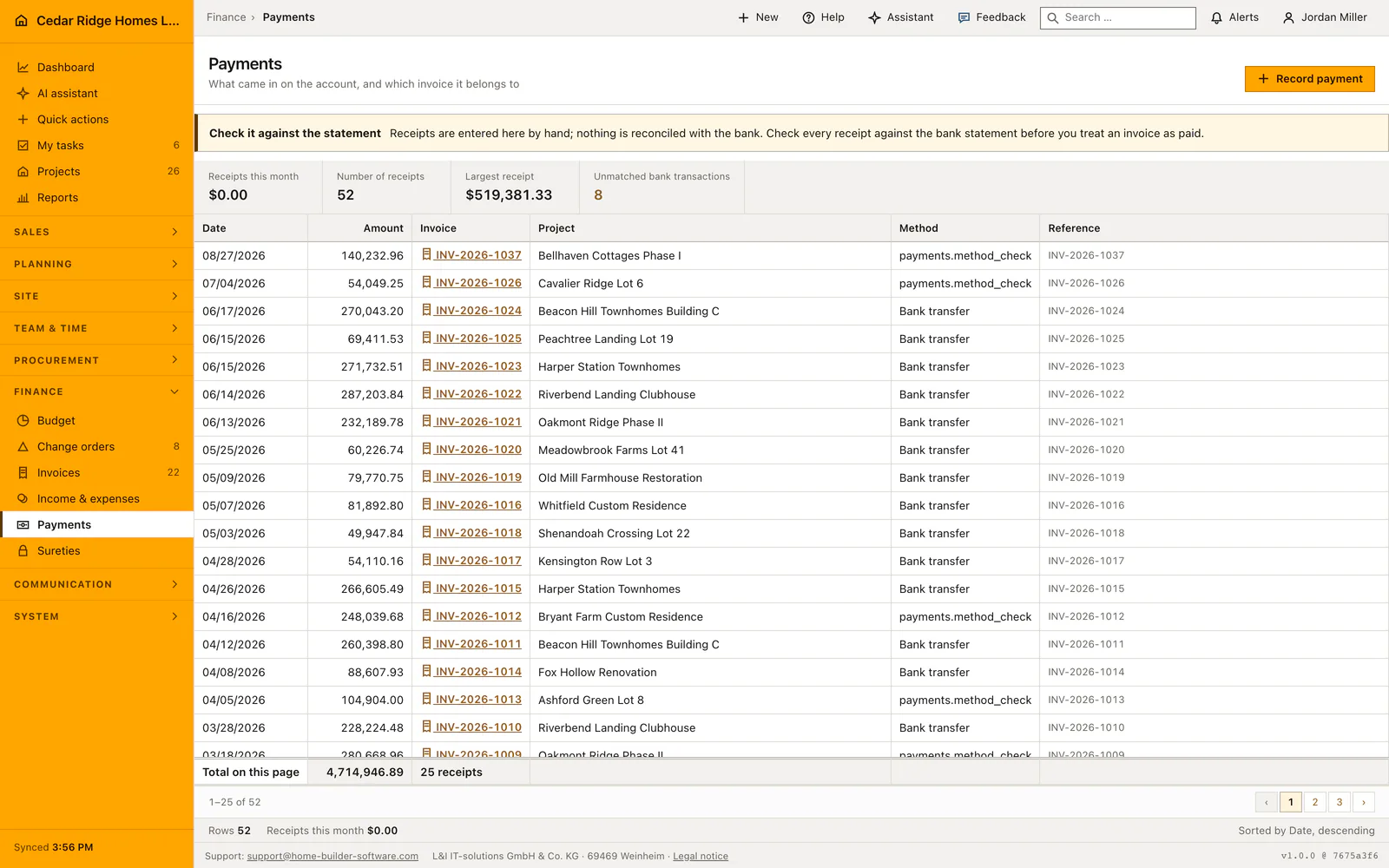Screen dimensions: 1389x868
Task: Expand the System sidebar section
Action: 96,616
